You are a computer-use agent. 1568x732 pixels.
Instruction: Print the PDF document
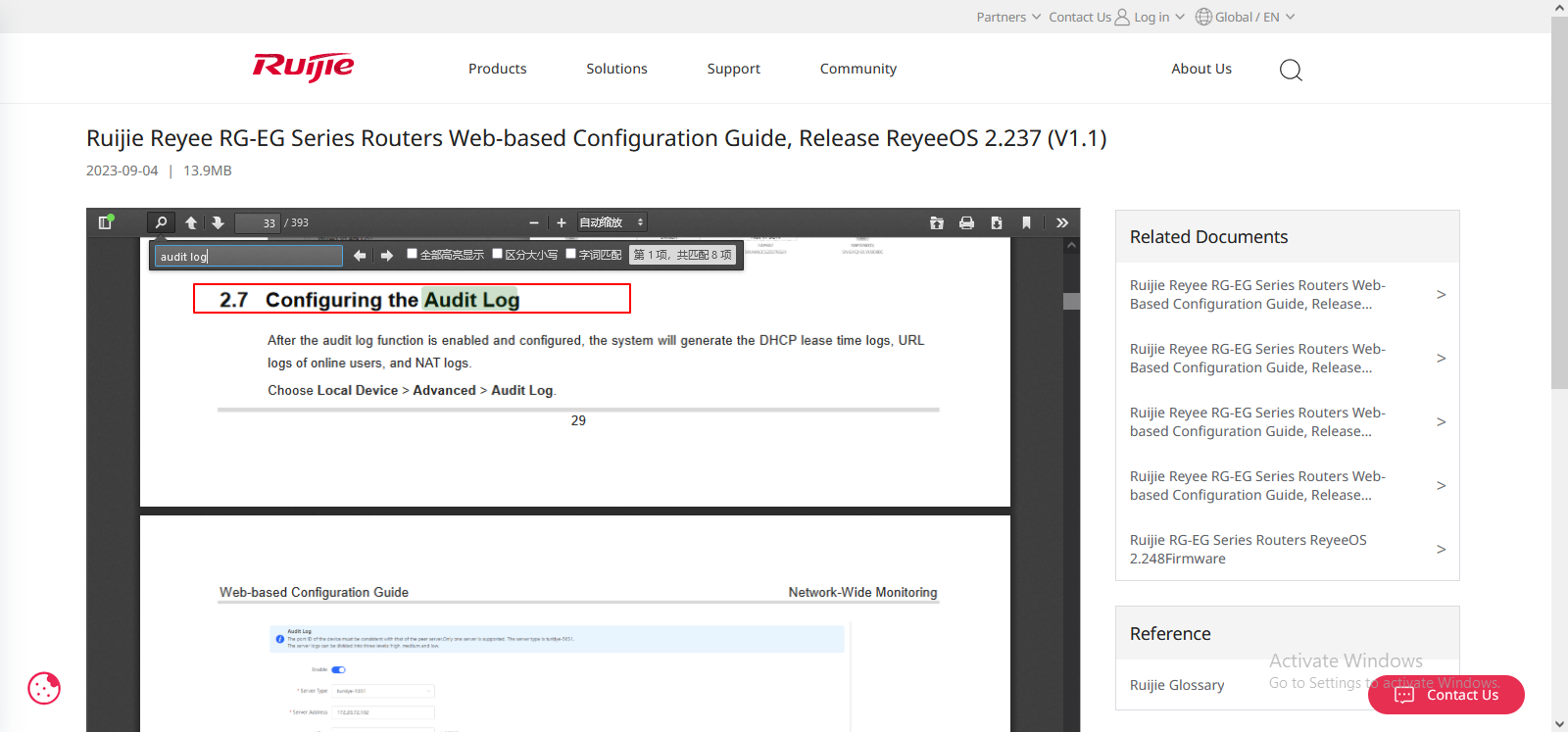966,222
